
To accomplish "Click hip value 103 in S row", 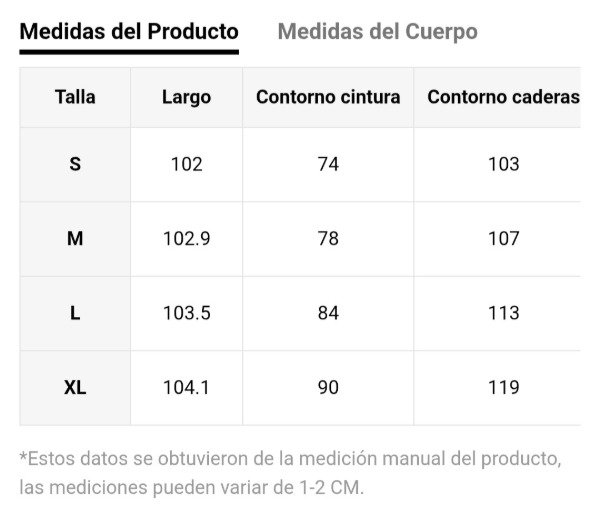I will (x=503, y=164).
